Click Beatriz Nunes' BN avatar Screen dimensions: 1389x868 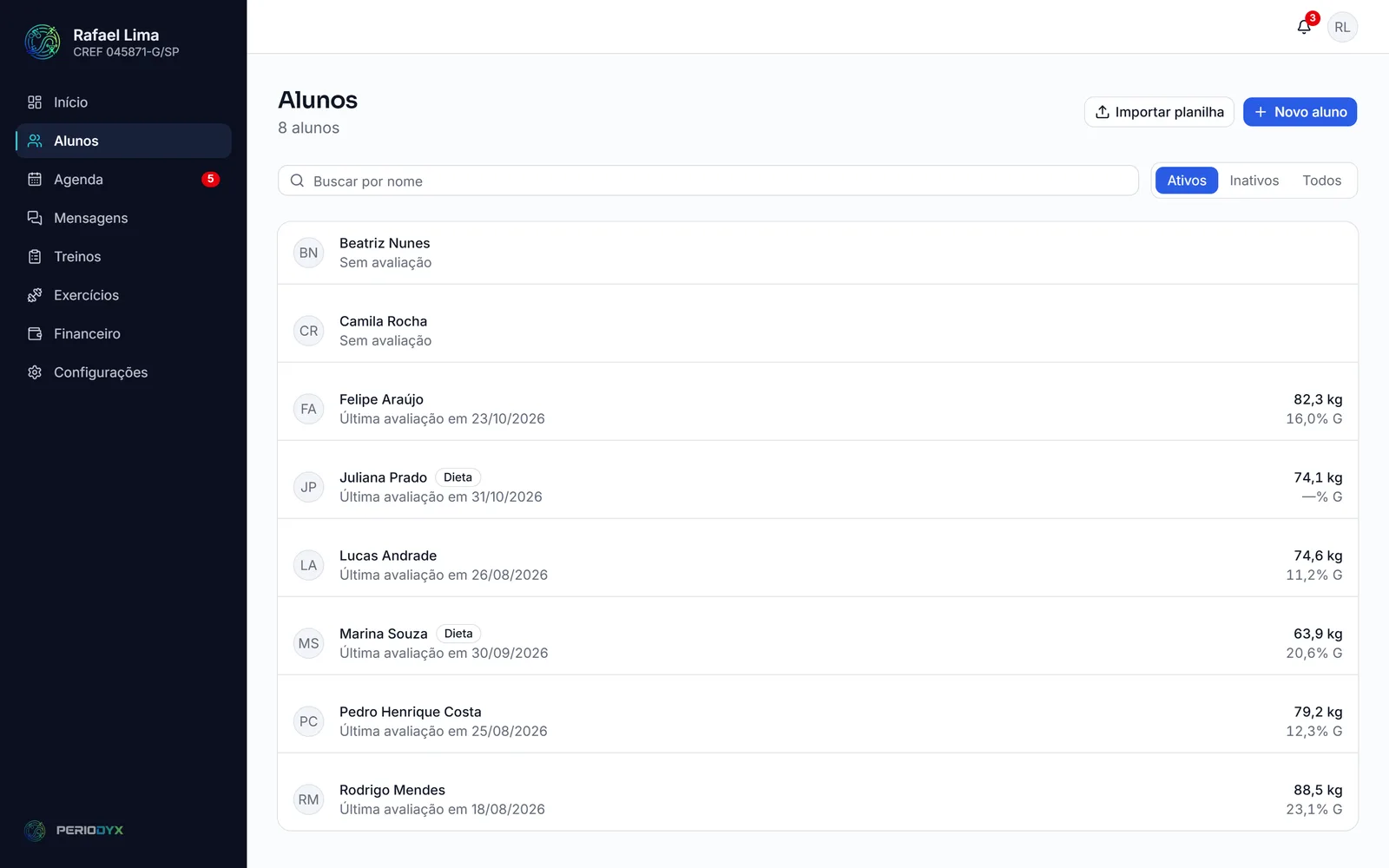tap(308, 253)
